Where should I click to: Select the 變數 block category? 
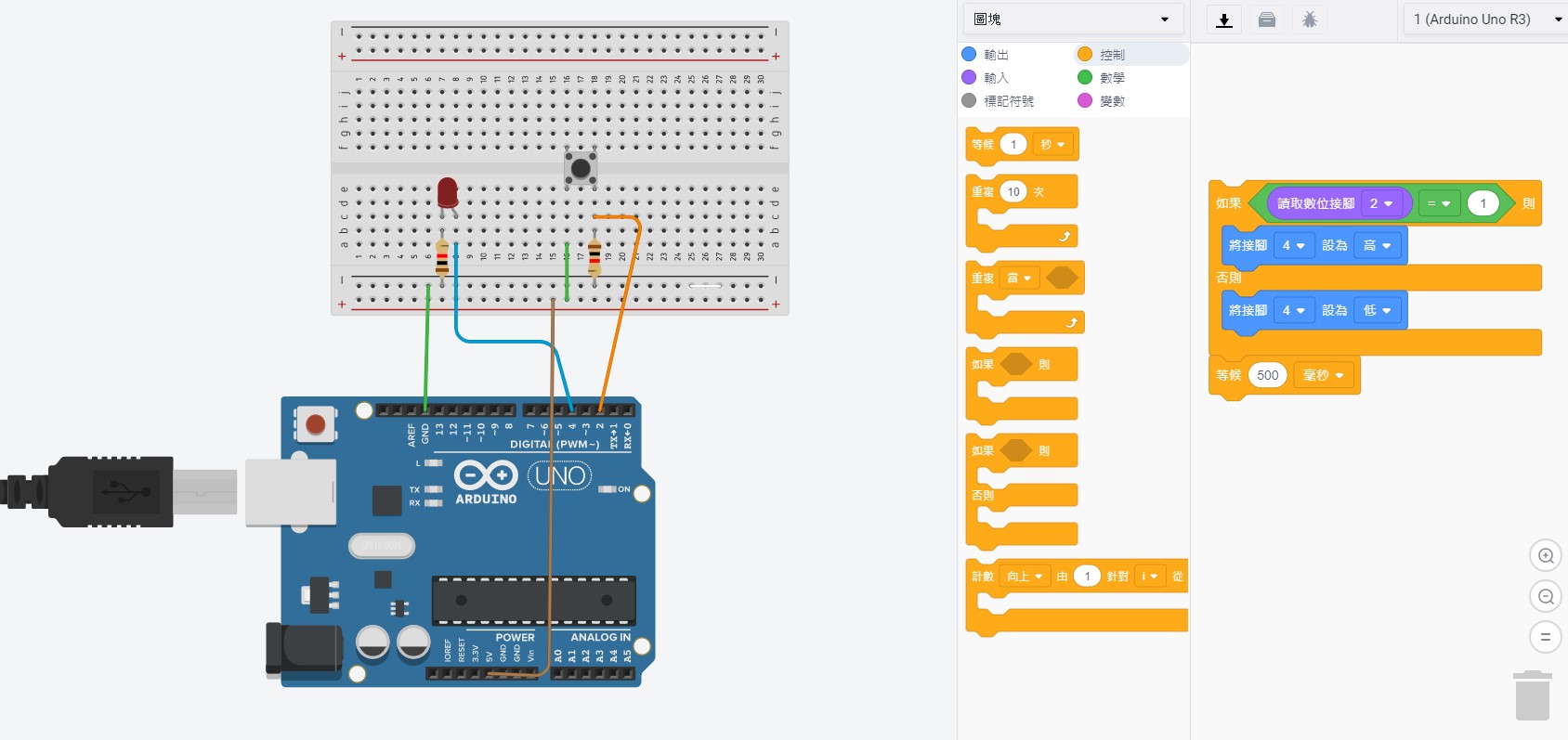coord(1102,101)
